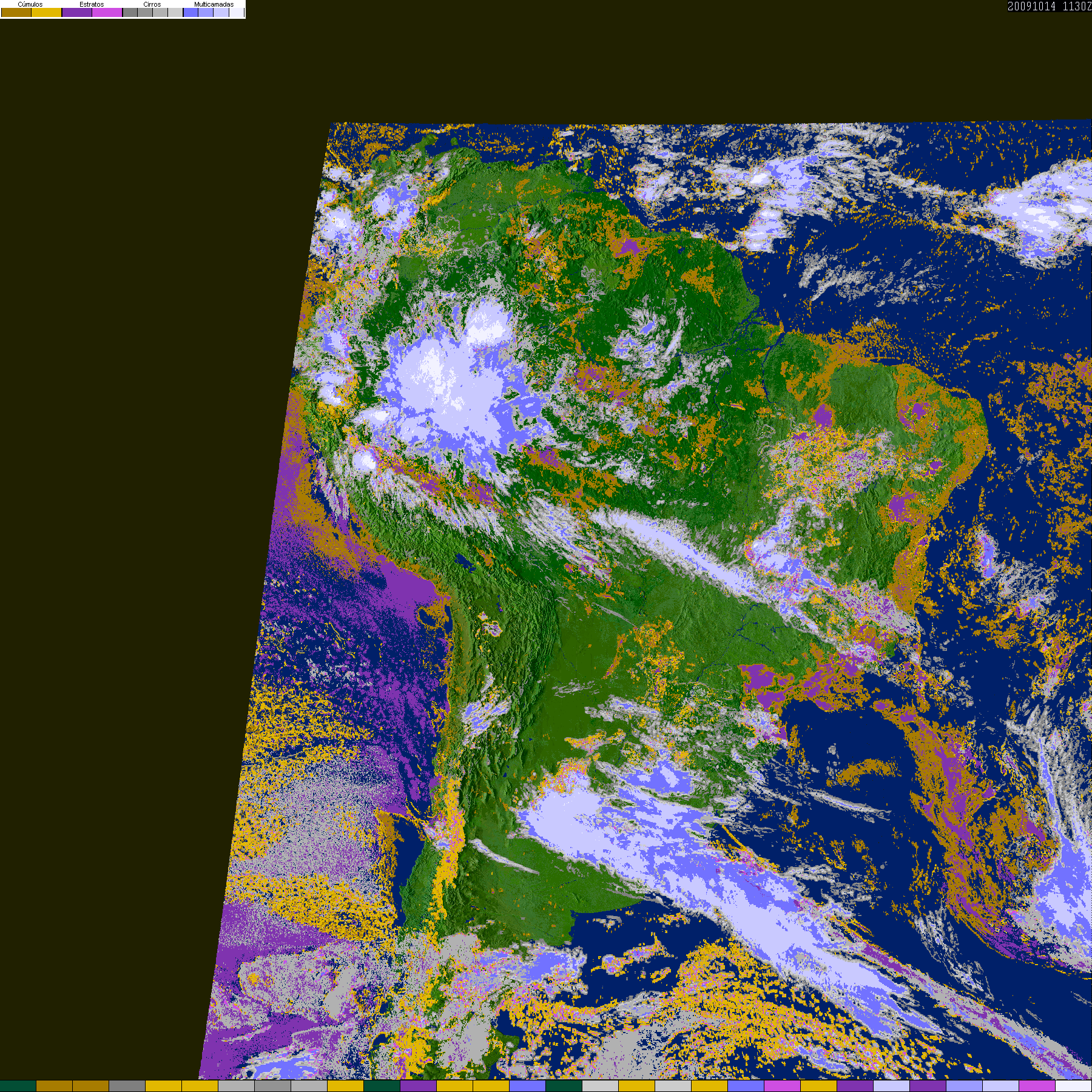Select the magenta Estratos legend swatch
The width and height of the screenshot is (1092, 1092).
point(107,12)
